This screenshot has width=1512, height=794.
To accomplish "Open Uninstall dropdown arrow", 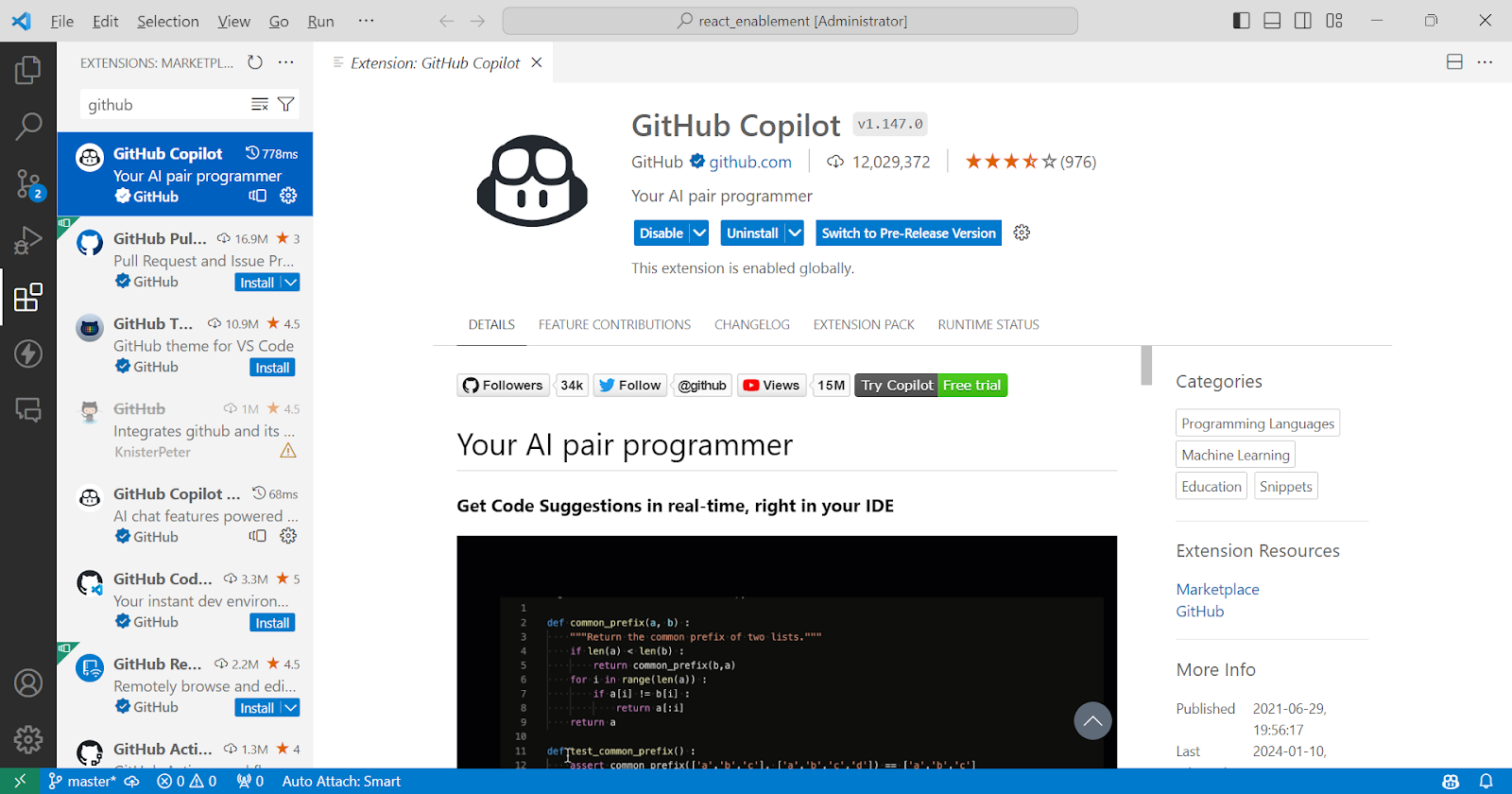I will (795, 233).
